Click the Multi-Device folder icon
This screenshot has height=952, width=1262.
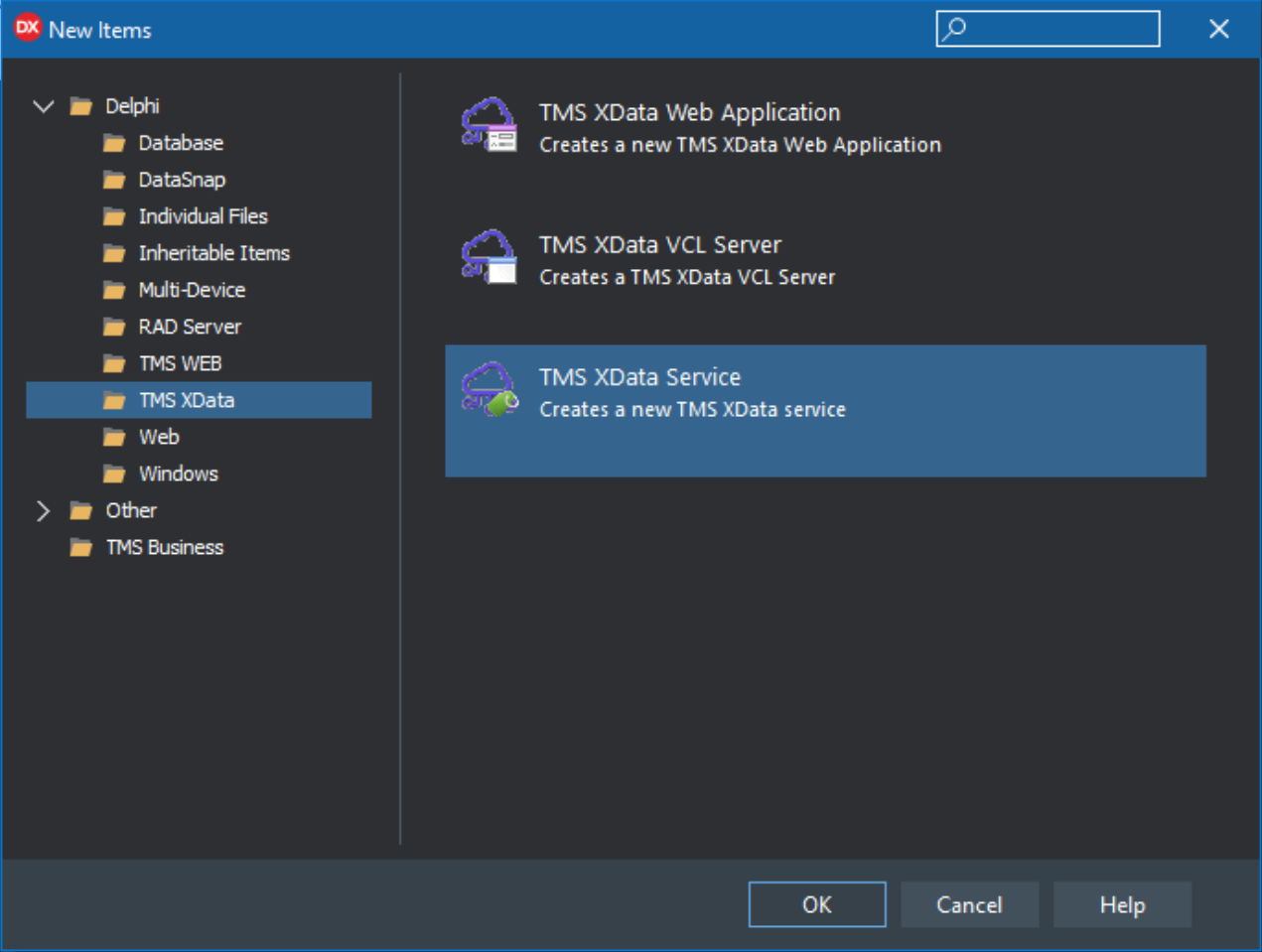(x=114, y=290)
